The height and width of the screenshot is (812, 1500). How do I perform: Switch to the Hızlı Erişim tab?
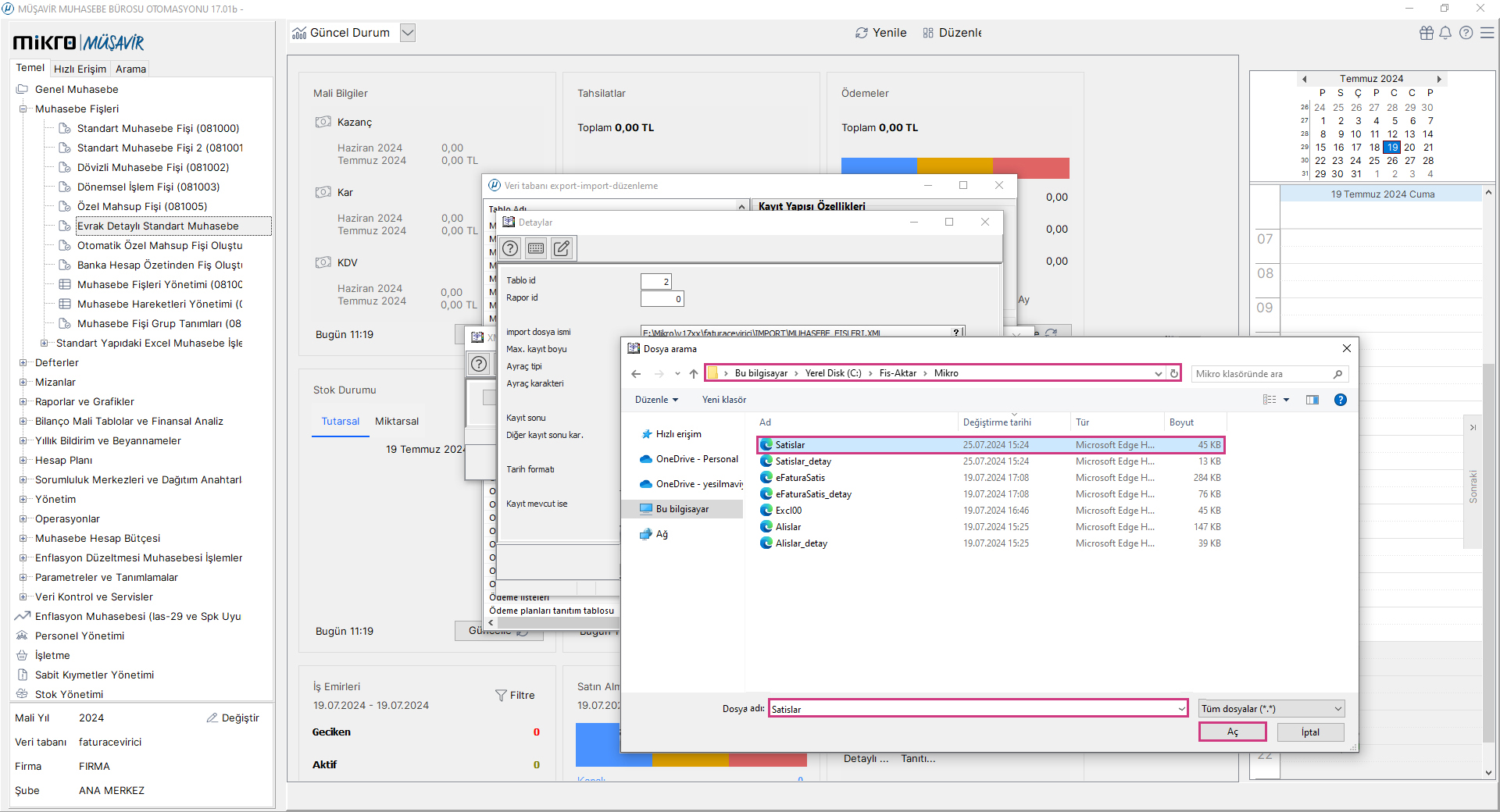pos(80,69)
